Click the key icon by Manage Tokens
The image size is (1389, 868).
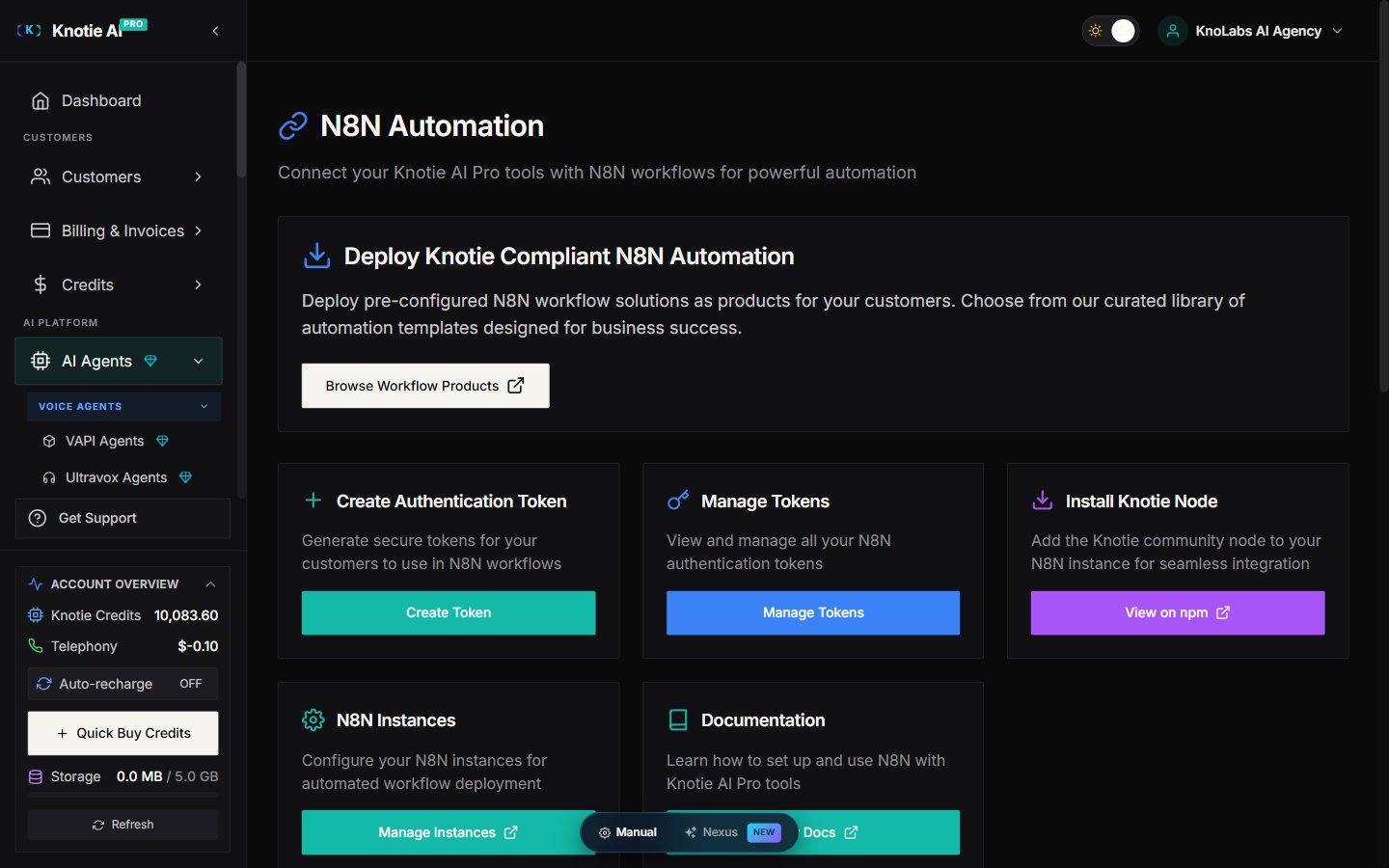point(678,501)
